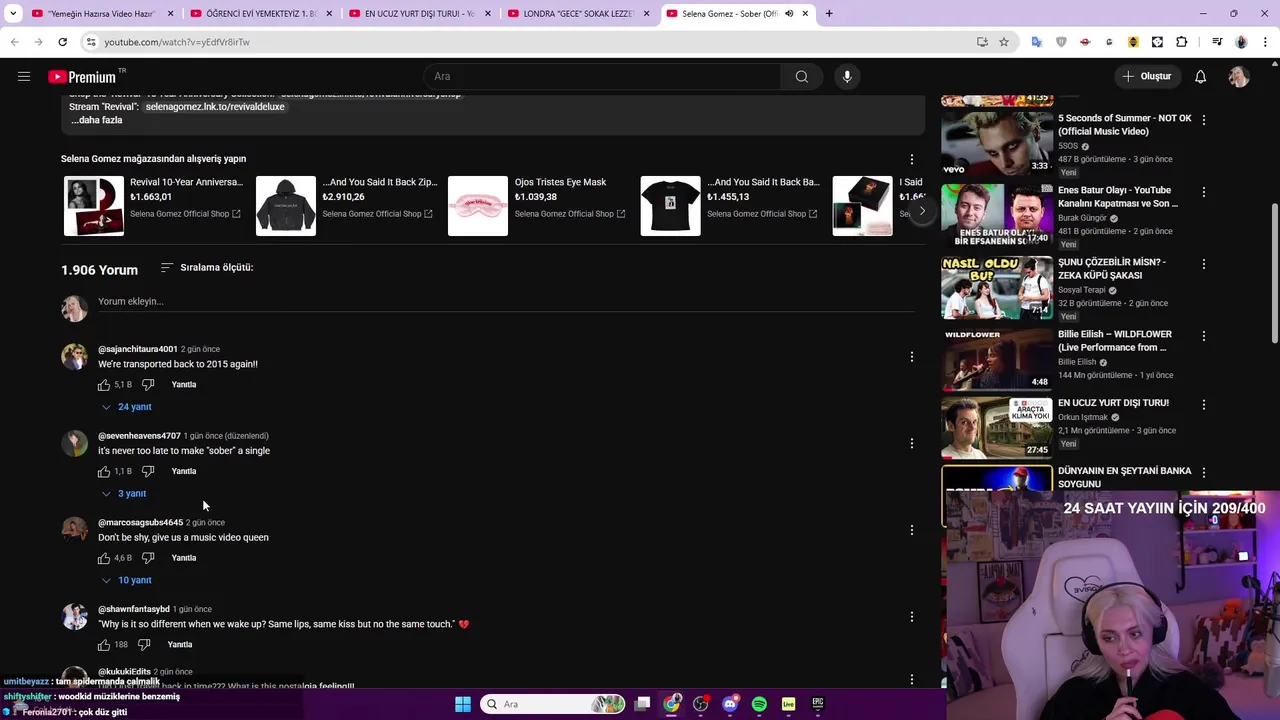Open options for Billie Eilish WILDFLOWER video

point(1203,335)
